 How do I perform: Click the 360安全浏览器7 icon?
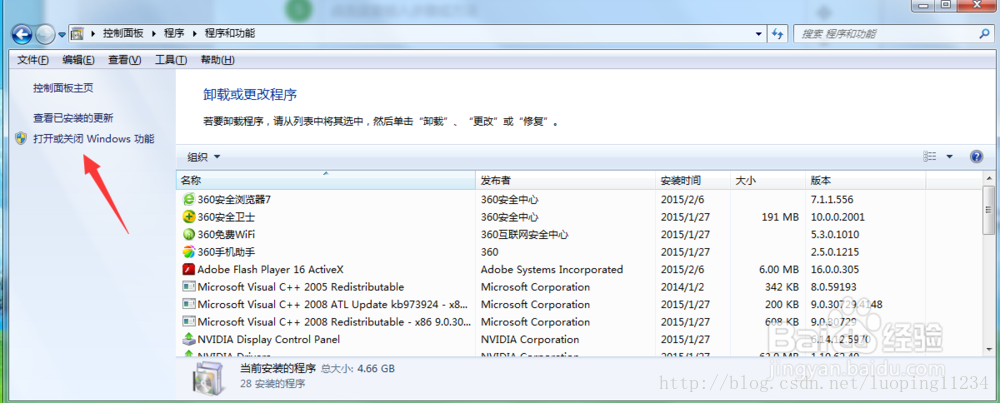[189, 200]
